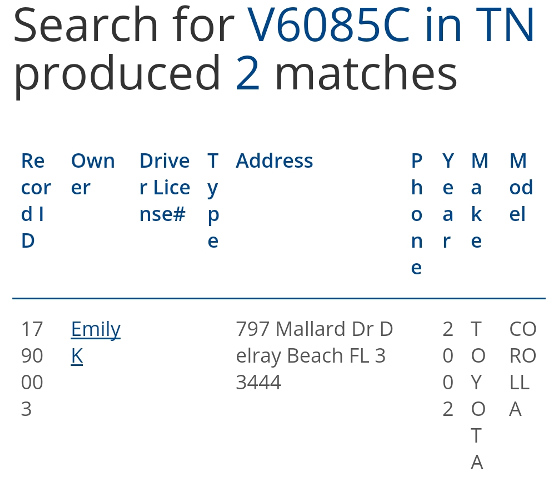
Task: Sort by Year column header
Action: [448, 201]
